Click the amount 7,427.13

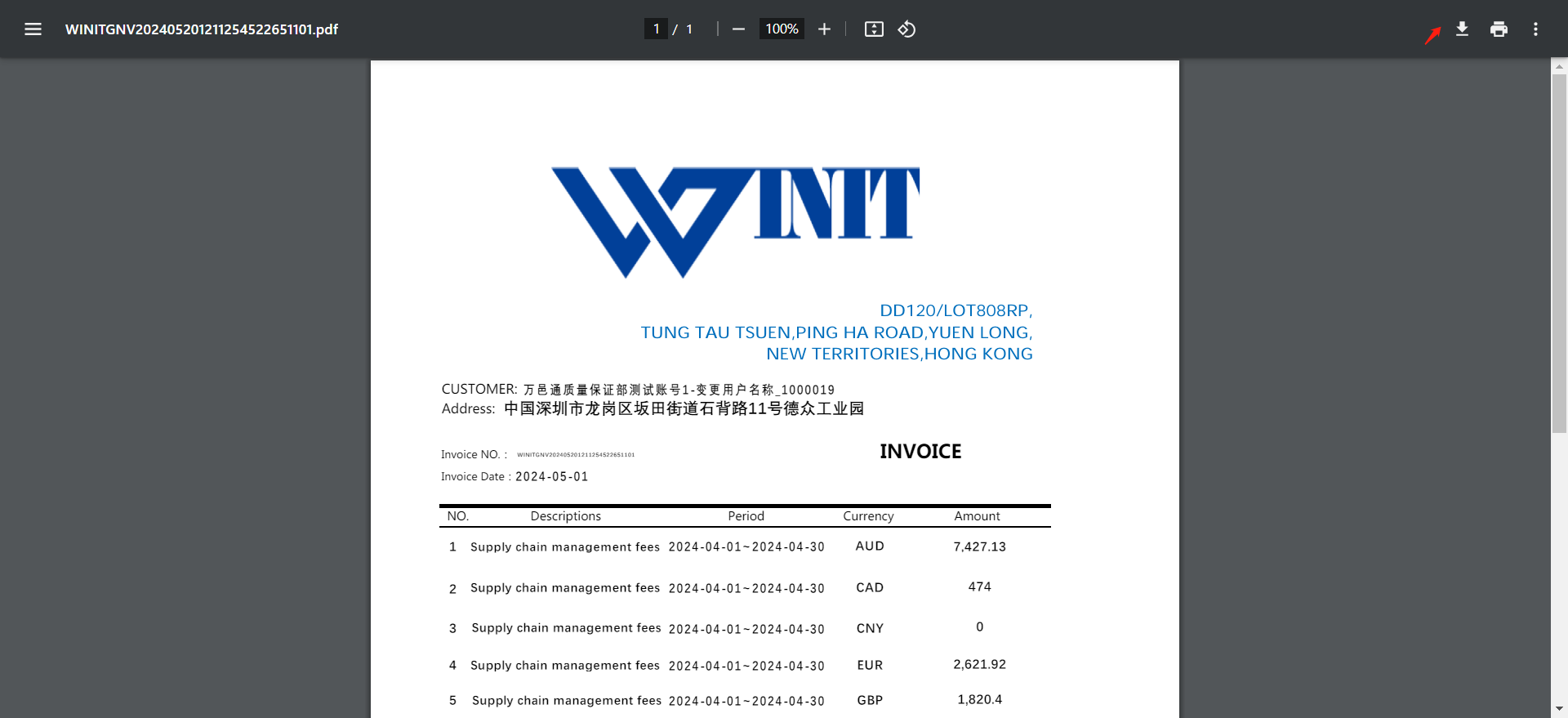[x=980, y=547]
